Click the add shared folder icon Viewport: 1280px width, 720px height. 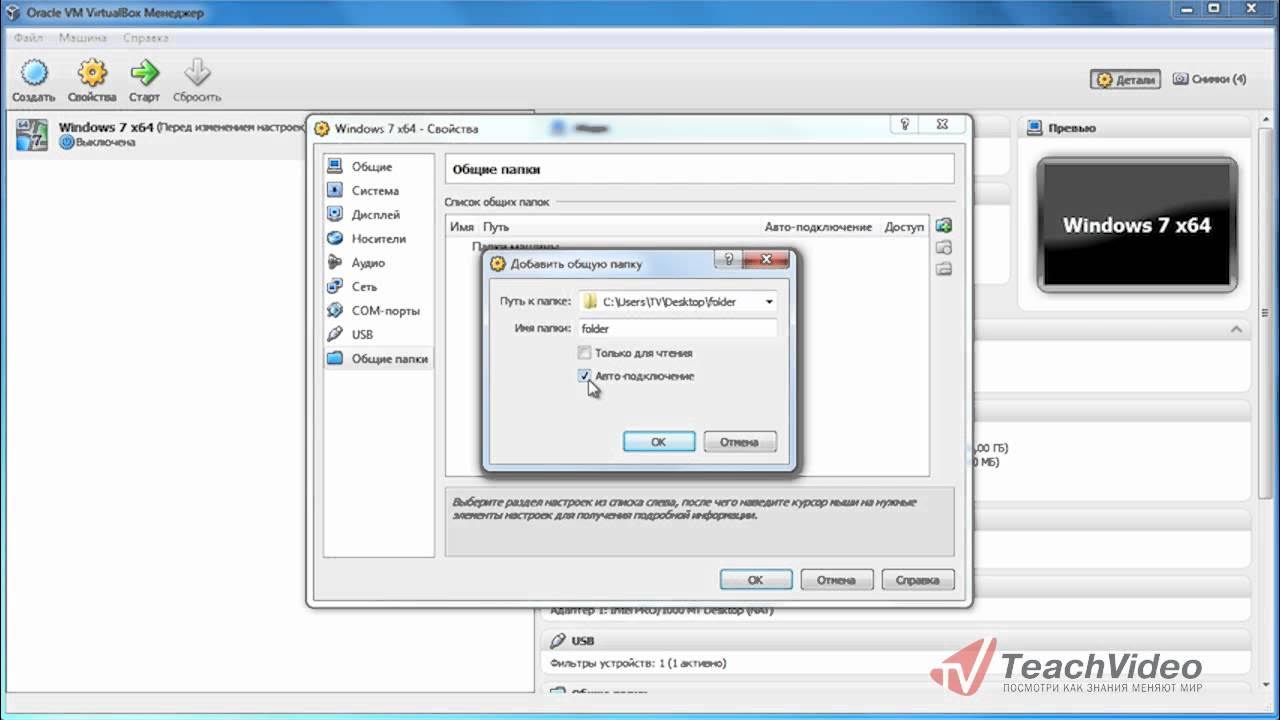(943, 226)
